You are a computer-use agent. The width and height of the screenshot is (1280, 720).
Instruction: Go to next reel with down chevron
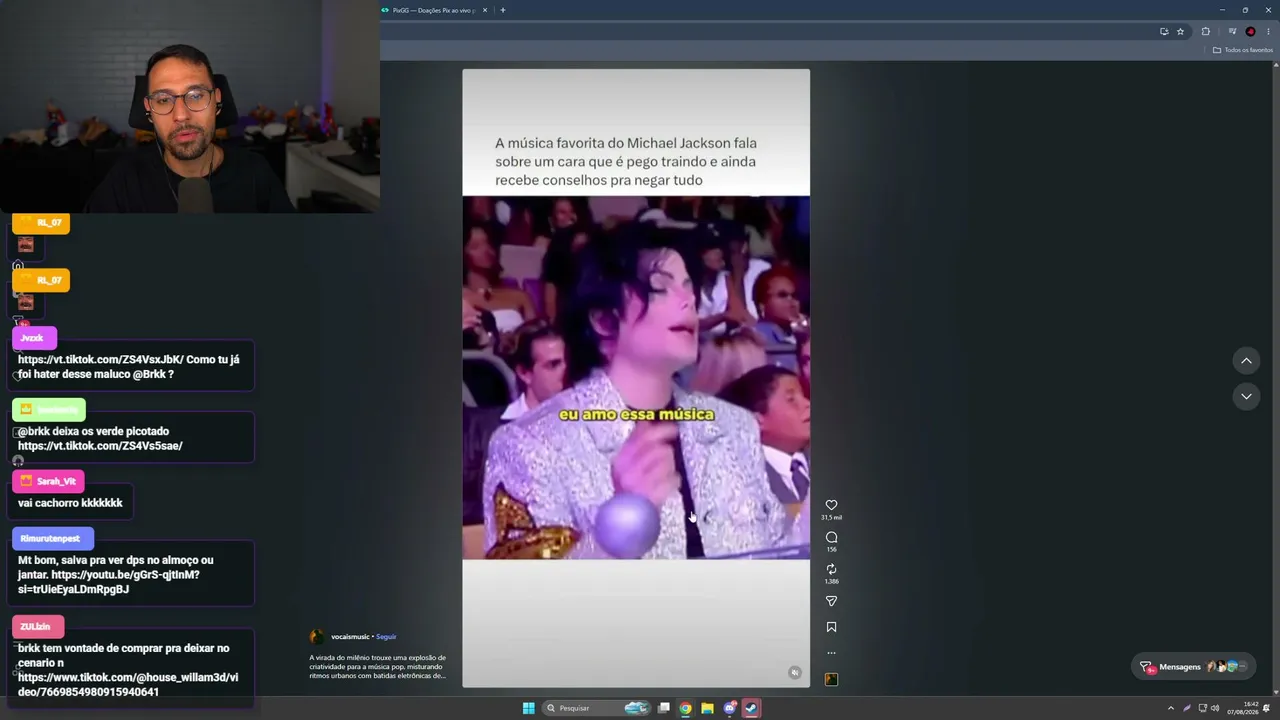click(1246, 396)
